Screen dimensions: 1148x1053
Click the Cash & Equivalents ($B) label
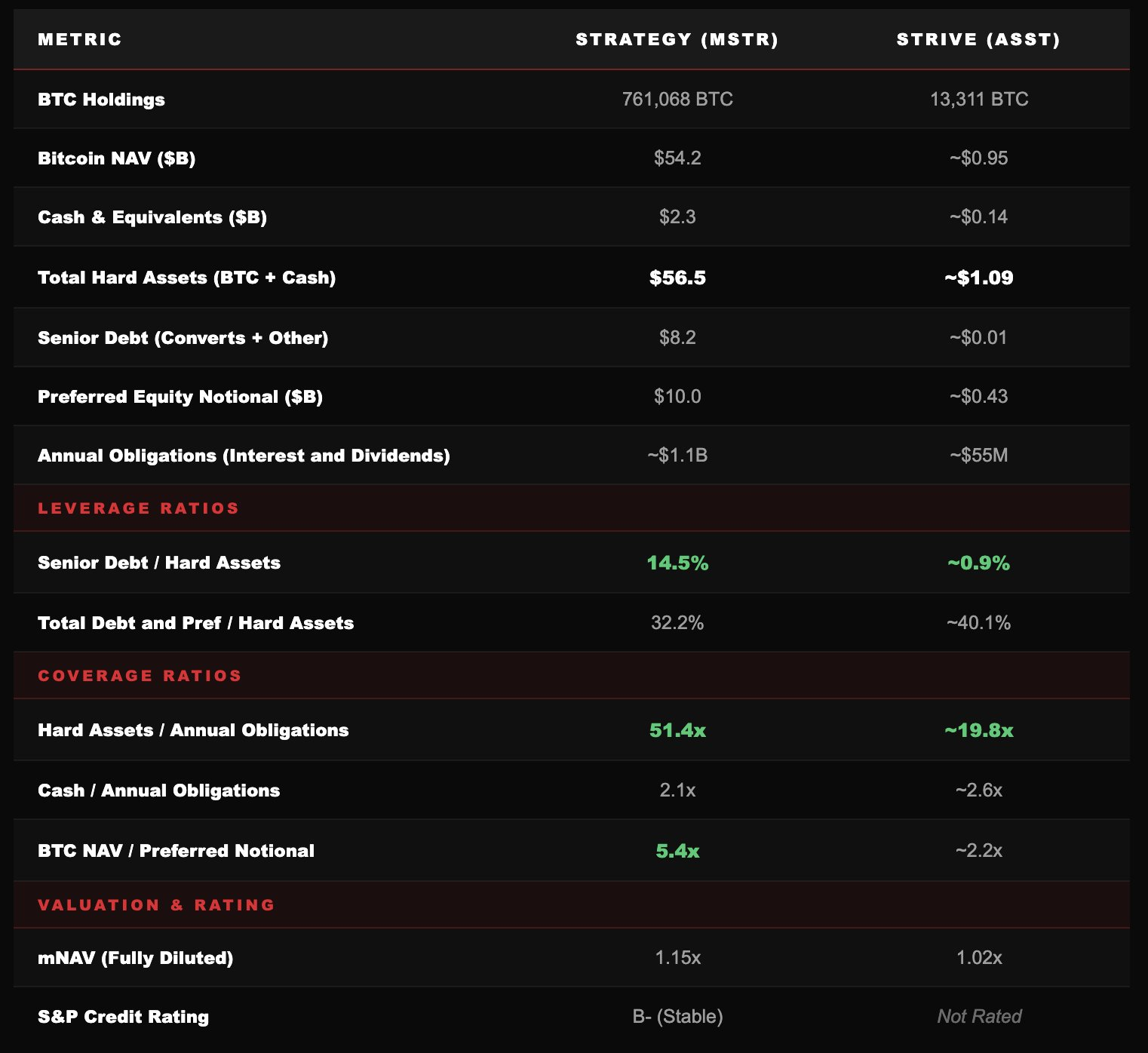(152, 217)
